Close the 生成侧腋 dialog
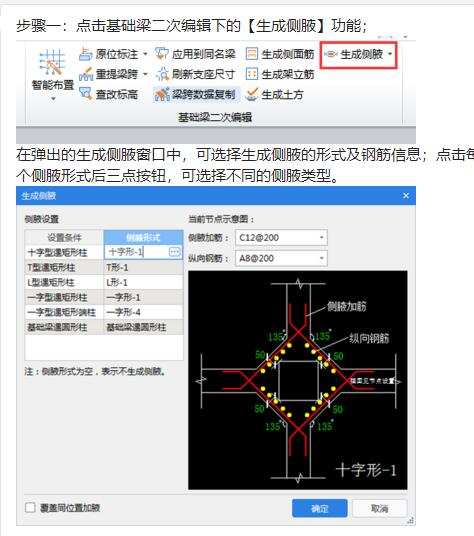 406,196
